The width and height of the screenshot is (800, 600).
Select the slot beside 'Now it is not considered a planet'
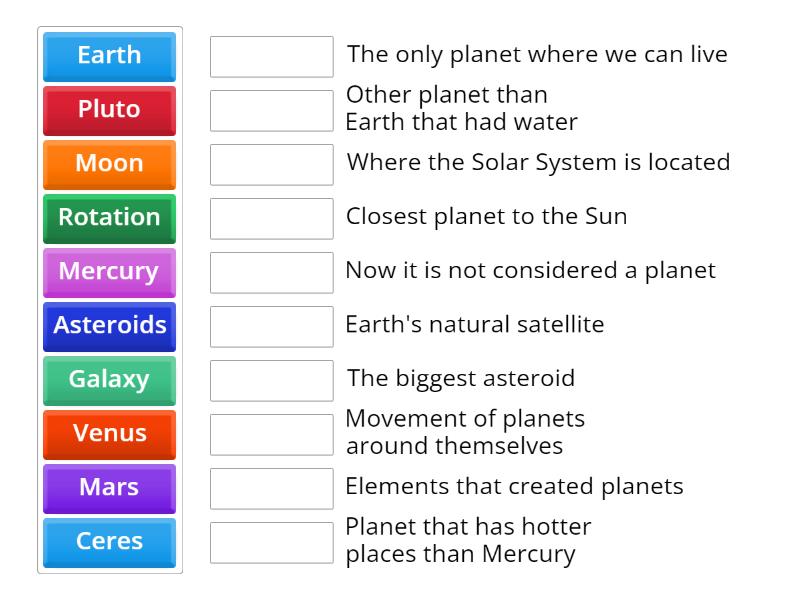click(x=271, y=272)
